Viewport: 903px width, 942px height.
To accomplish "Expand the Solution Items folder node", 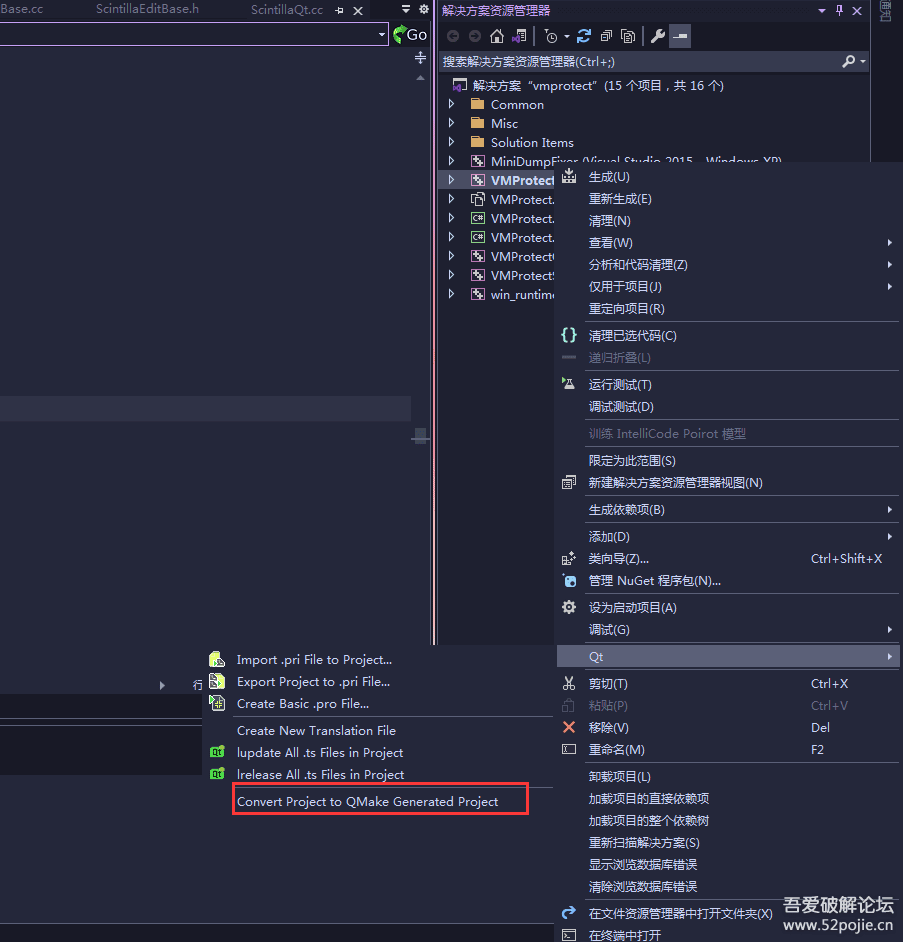I will [x=451, y=142].
